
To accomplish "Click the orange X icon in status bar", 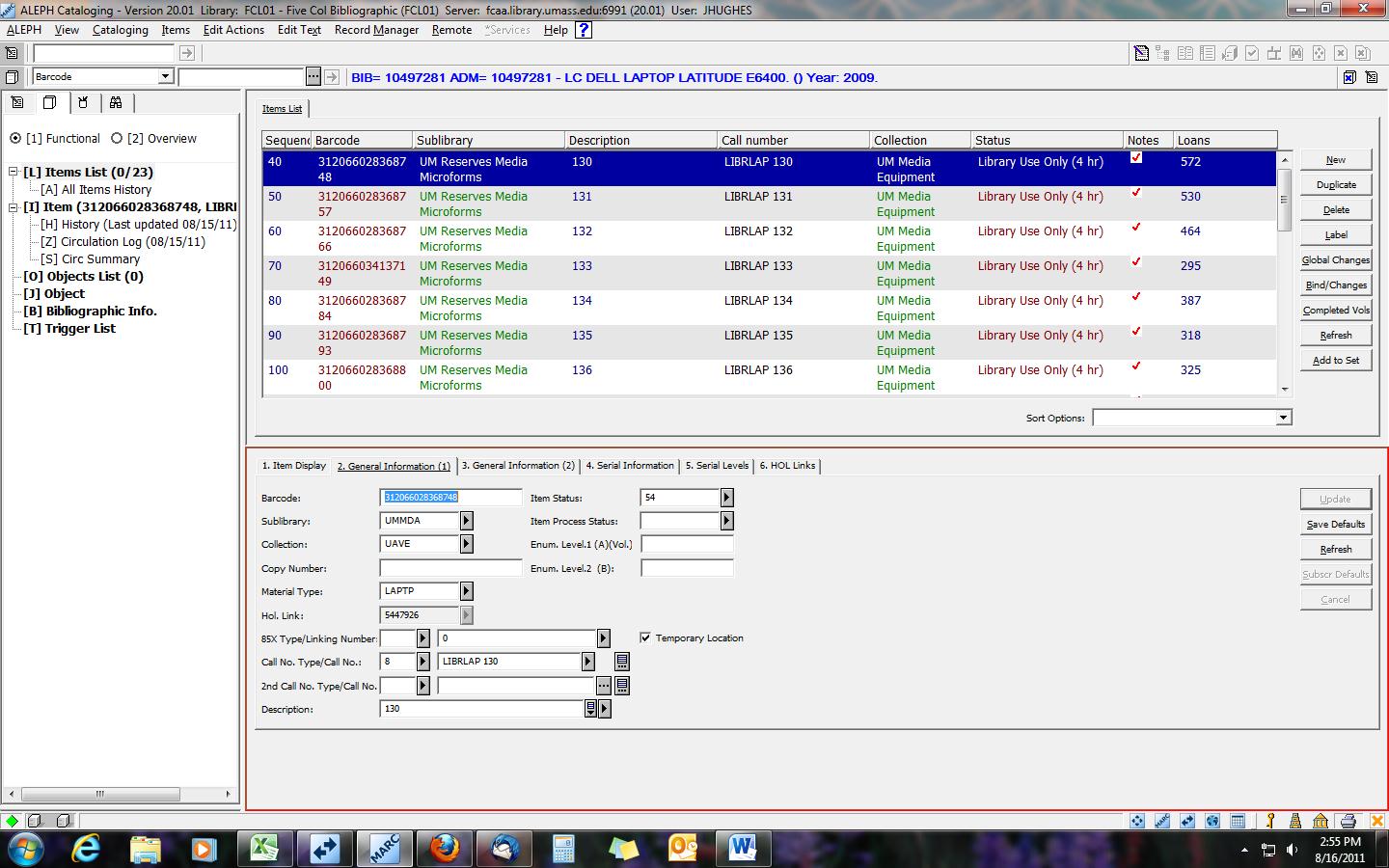I will click(1376, 821).
